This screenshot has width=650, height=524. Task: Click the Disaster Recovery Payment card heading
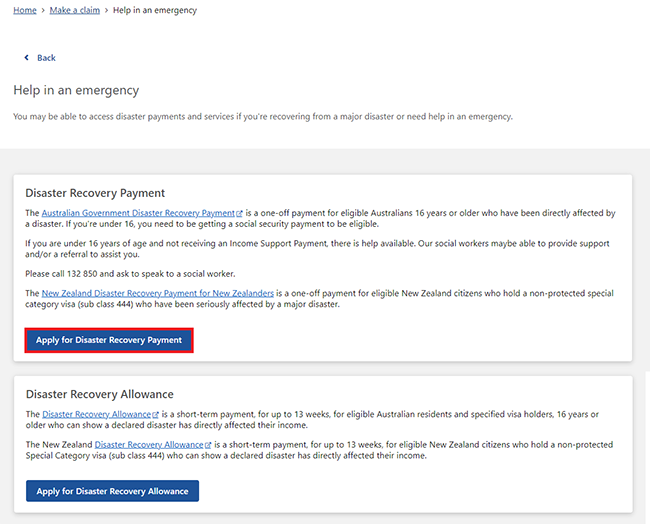coord(95,193)
